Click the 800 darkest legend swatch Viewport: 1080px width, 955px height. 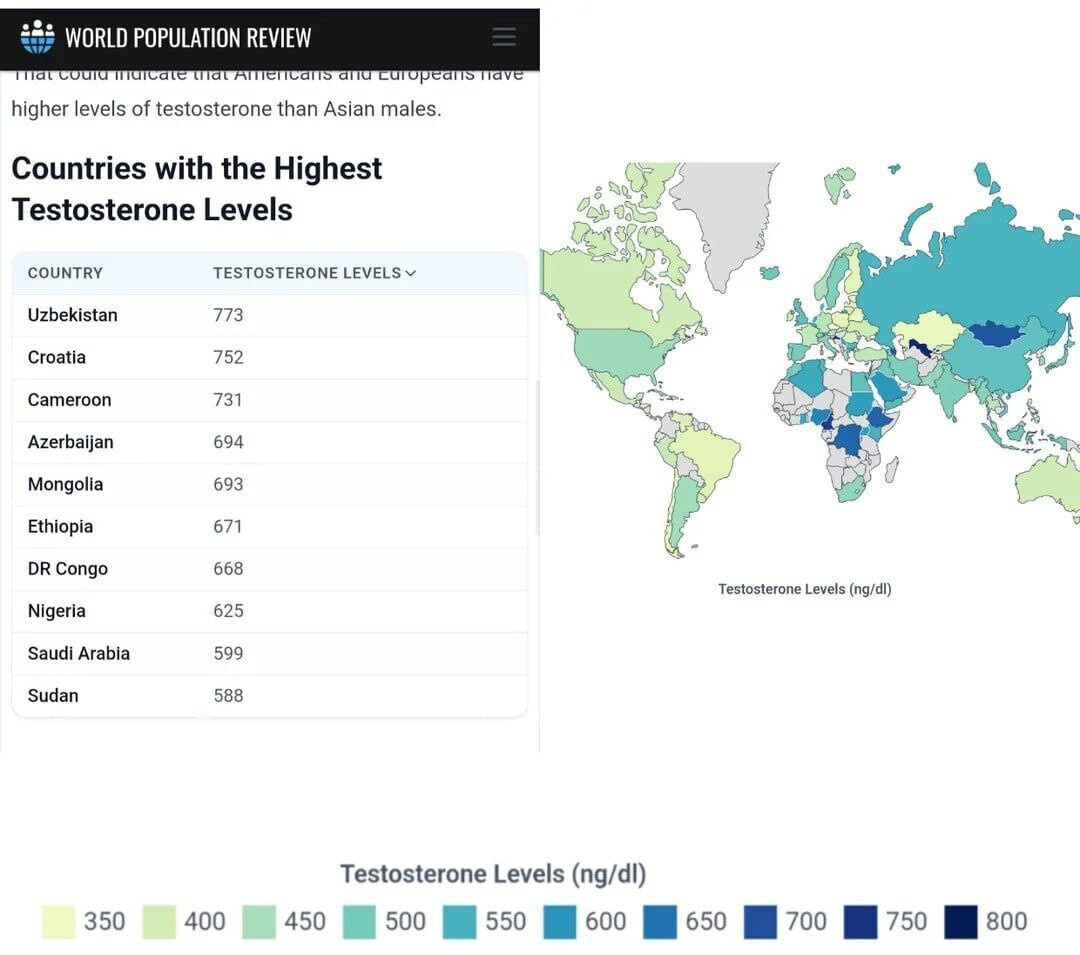pyautogui.click(x=960, y=922)
